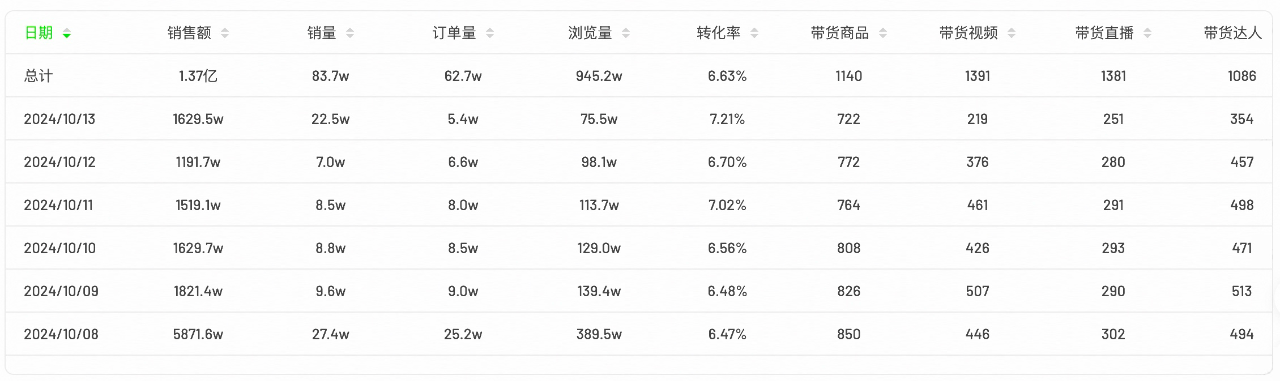Click the 2024/10/10 date entry
Image resolution: width=1280 pixels, height=381 pixels.
[x=60, y=248]
